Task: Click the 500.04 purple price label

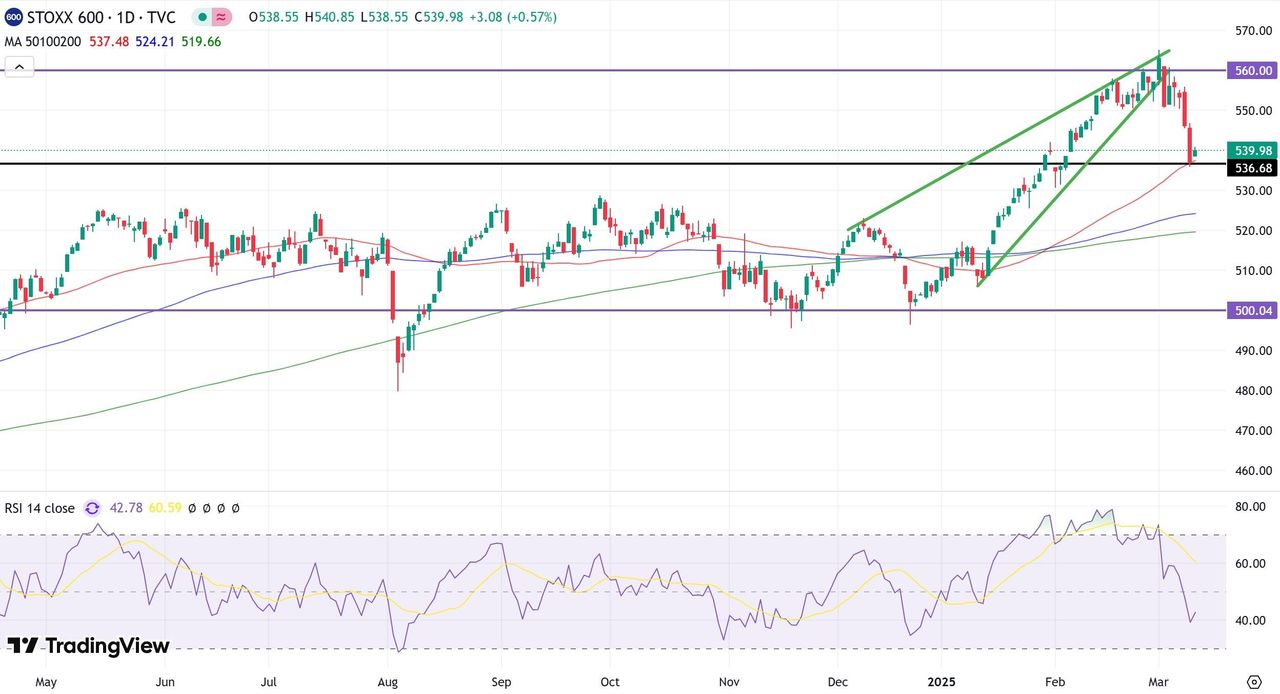Action: tap(1253, 311)
